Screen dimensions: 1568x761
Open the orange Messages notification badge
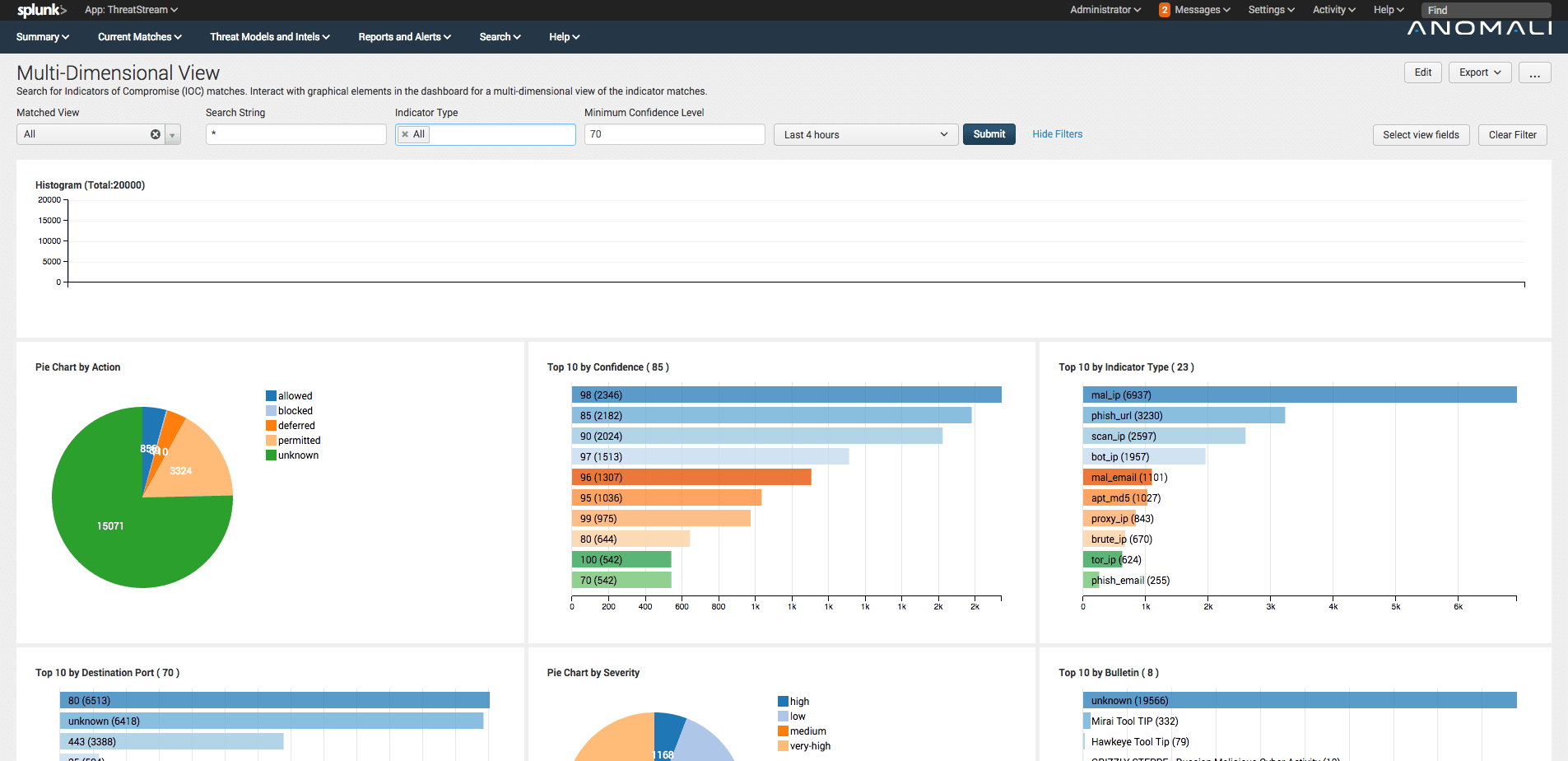(x=1163, y=10)
